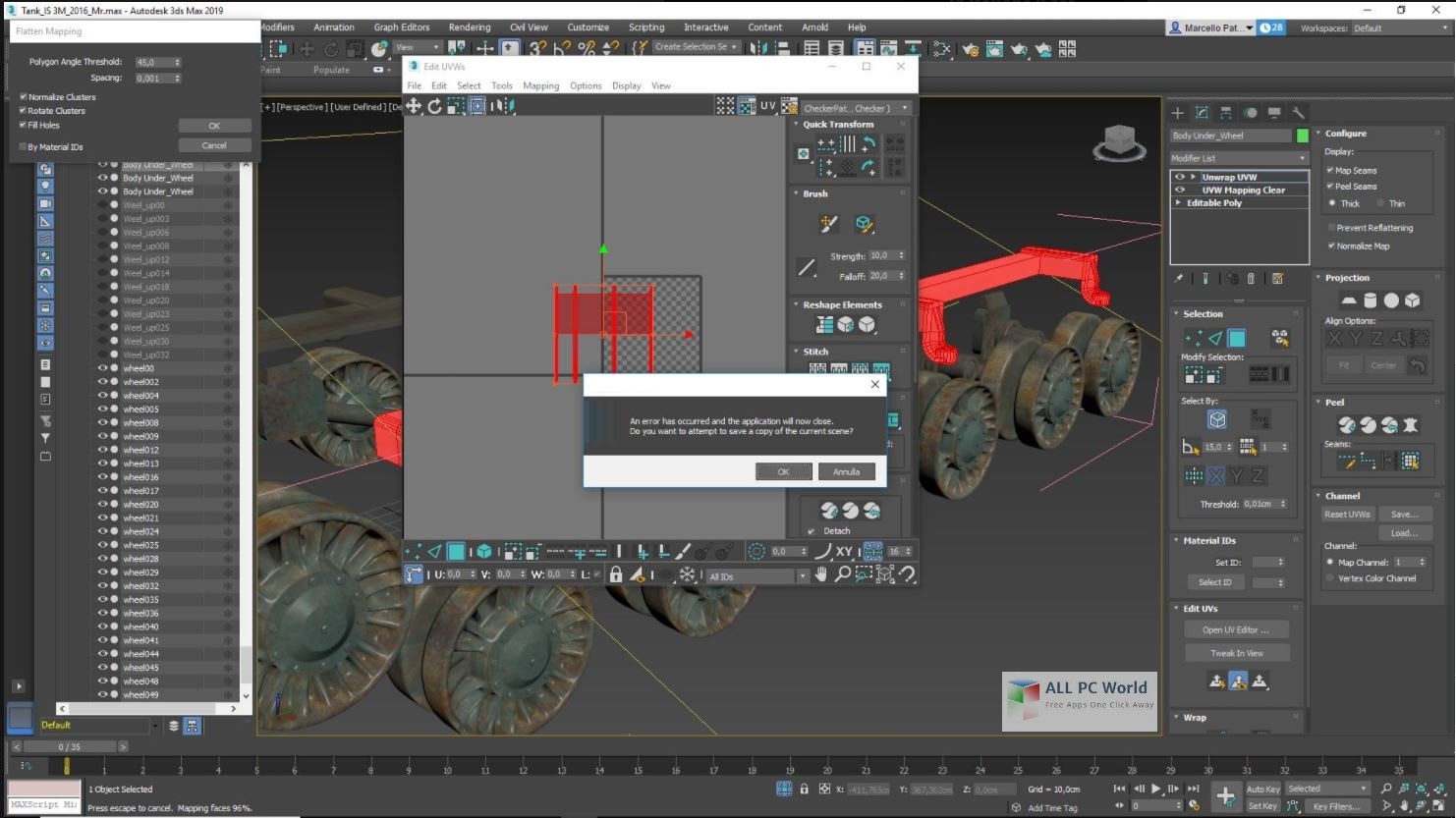Click Relax brush icon in Brush rollout

click(x=864, y=224)
